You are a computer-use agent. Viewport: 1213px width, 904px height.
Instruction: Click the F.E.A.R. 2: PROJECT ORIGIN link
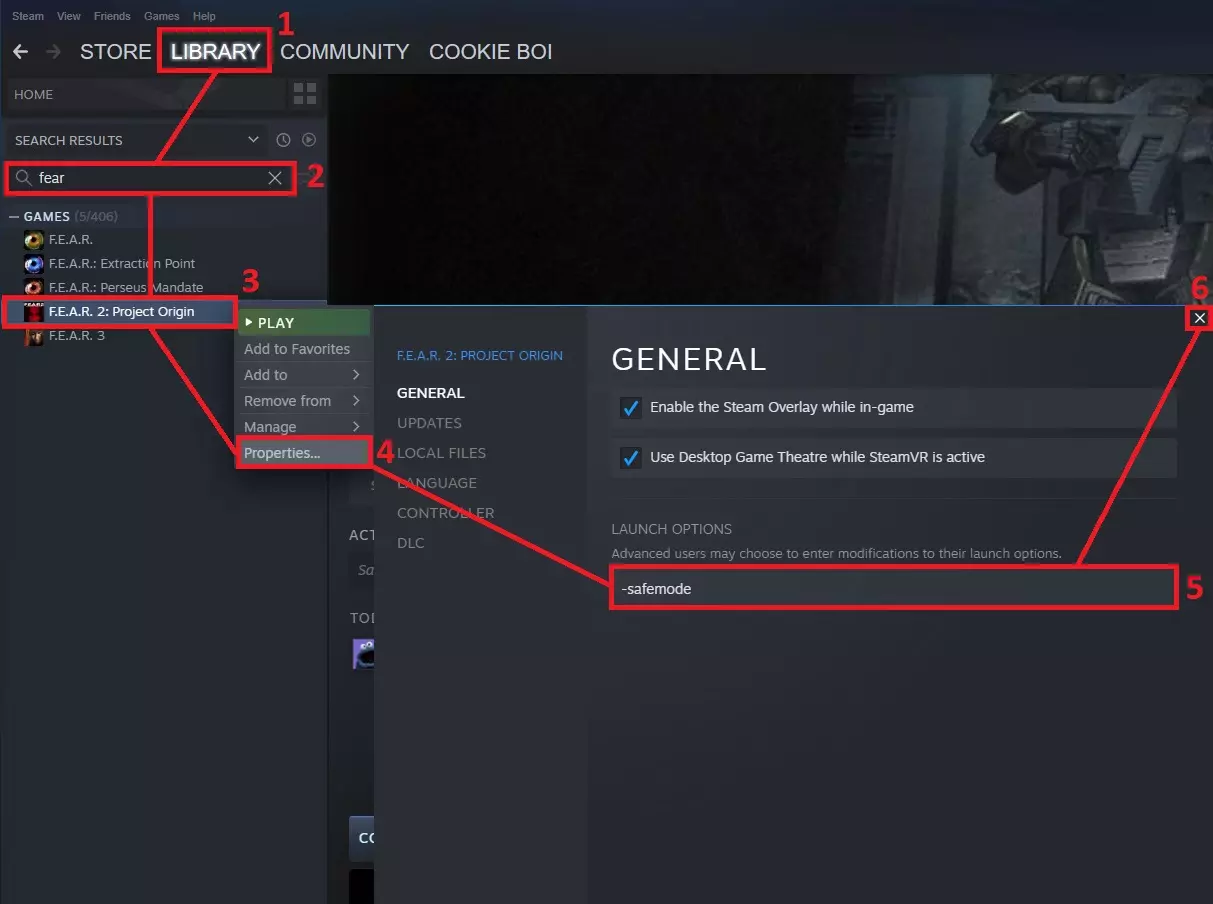(480, 355)
